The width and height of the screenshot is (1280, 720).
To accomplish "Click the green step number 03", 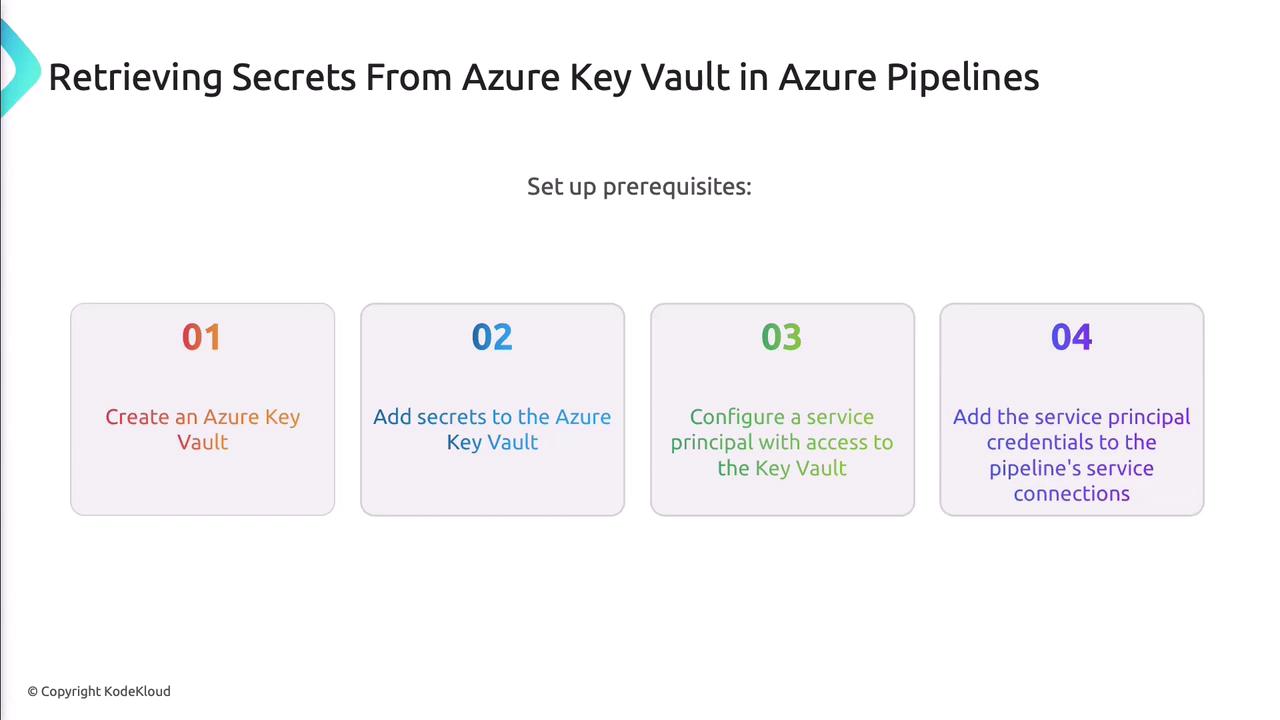I will 782,338.
